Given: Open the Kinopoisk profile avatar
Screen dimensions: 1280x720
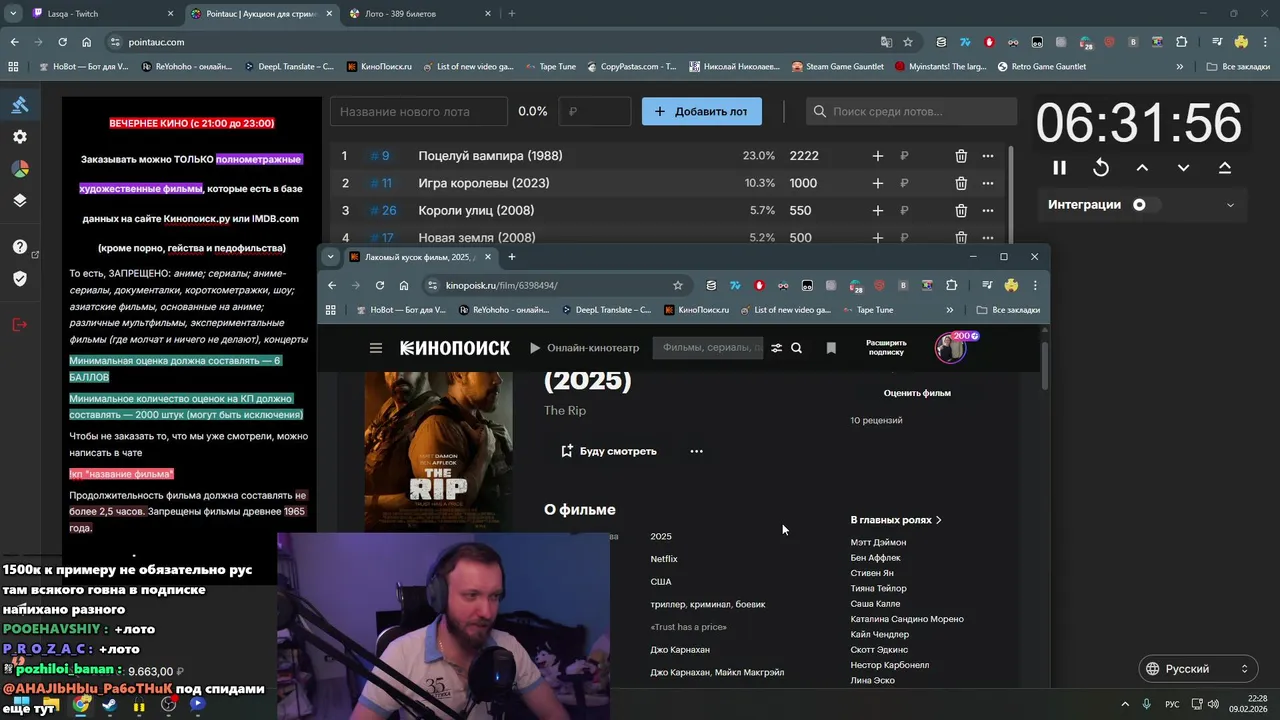Looking at the screenshot, I should [950, 347].
